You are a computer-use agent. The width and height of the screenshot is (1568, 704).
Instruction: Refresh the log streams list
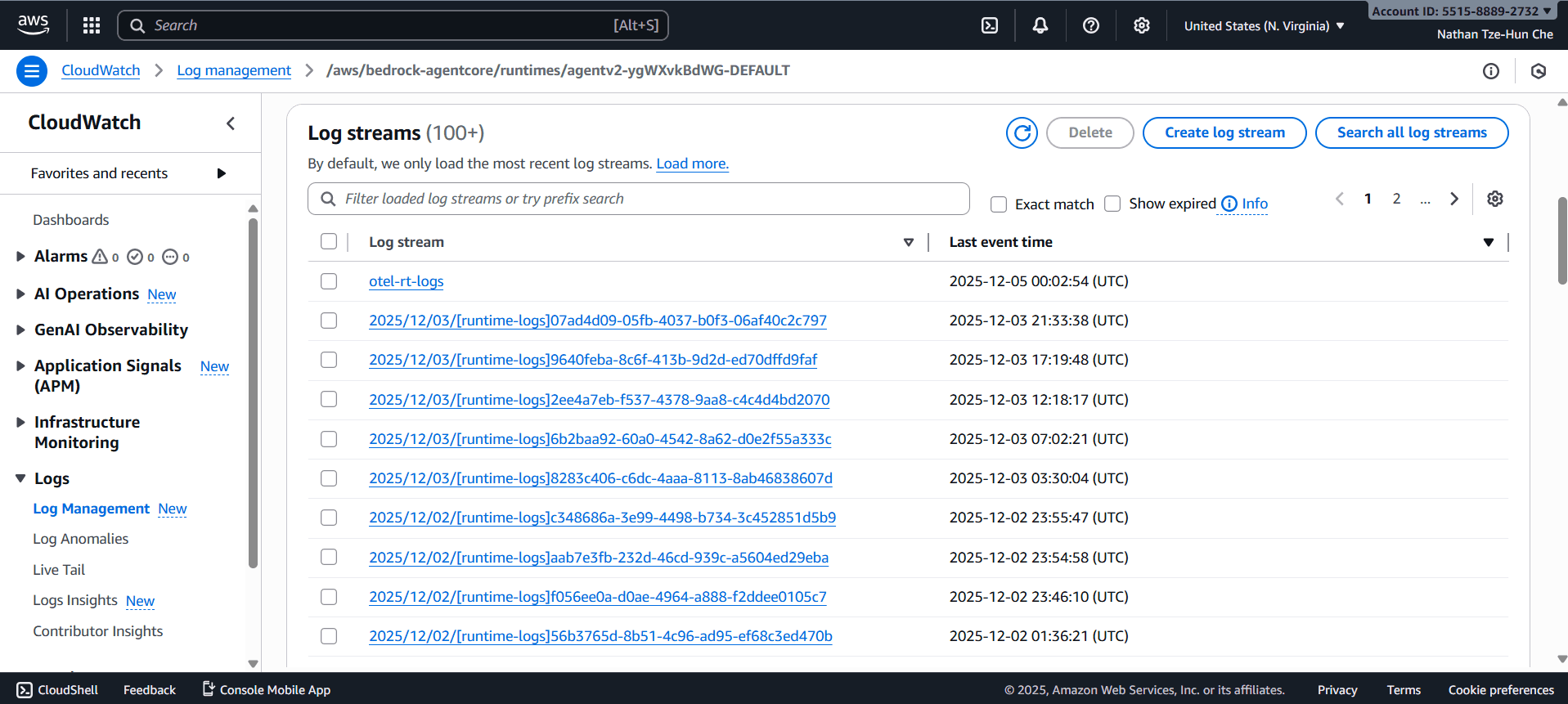coord(1022,132)
